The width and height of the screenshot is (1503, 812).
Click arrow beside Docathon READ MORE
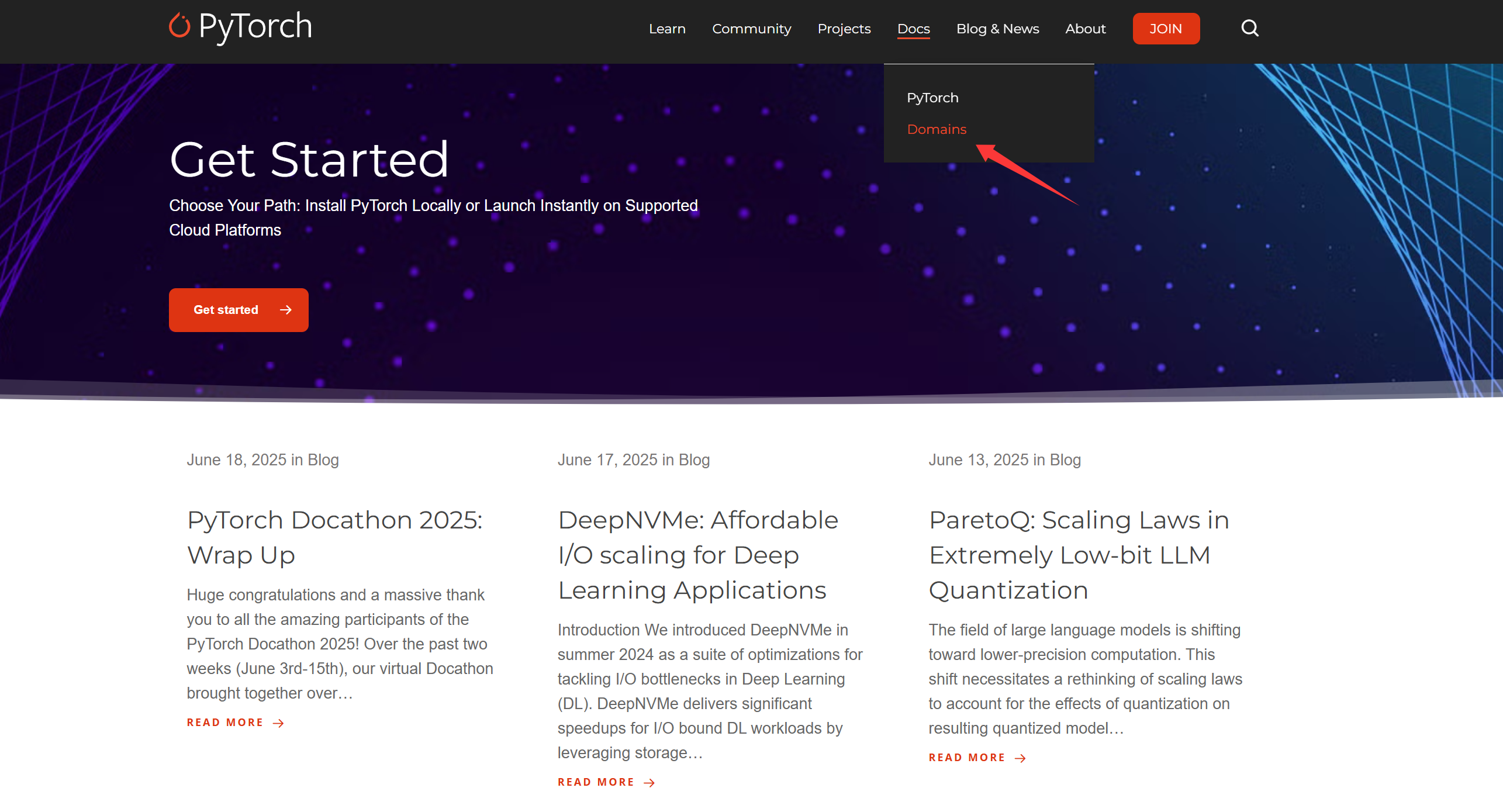point(279,723)
